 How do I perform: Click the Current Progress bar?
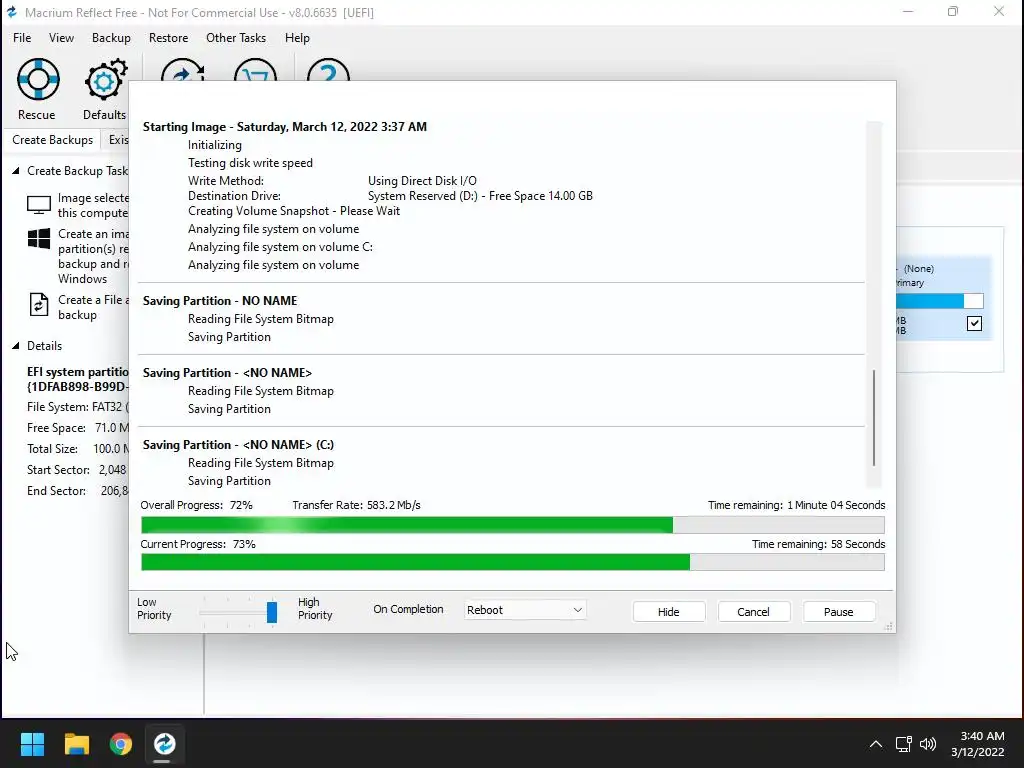(513, 562)
